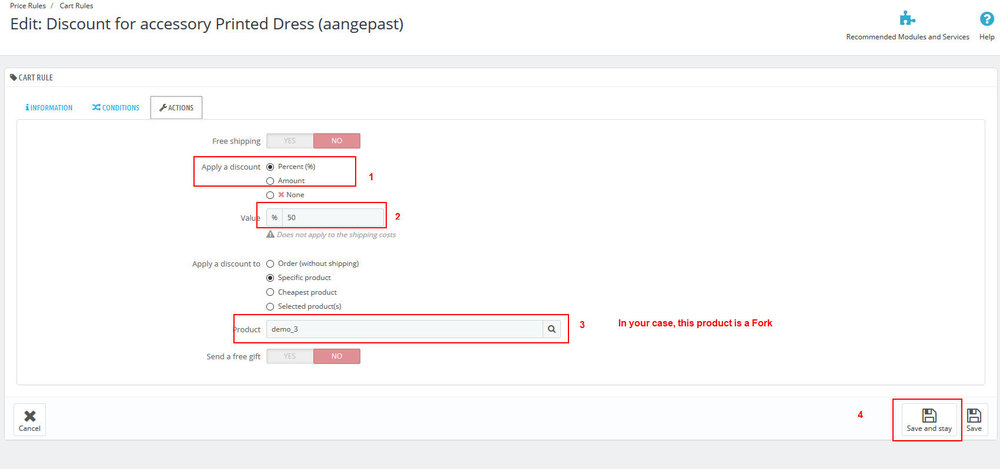The width and height of the screenshot is (1000, 469).
Task: Select Percent (%) discount radio button
Action: 270,166
